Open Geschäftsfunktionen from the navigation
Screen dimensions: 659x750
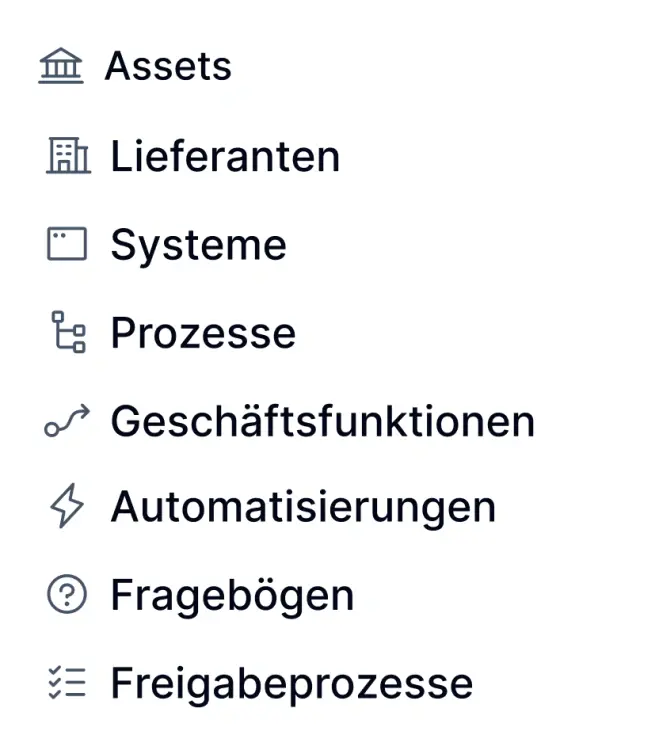click(x=322, y=421)
